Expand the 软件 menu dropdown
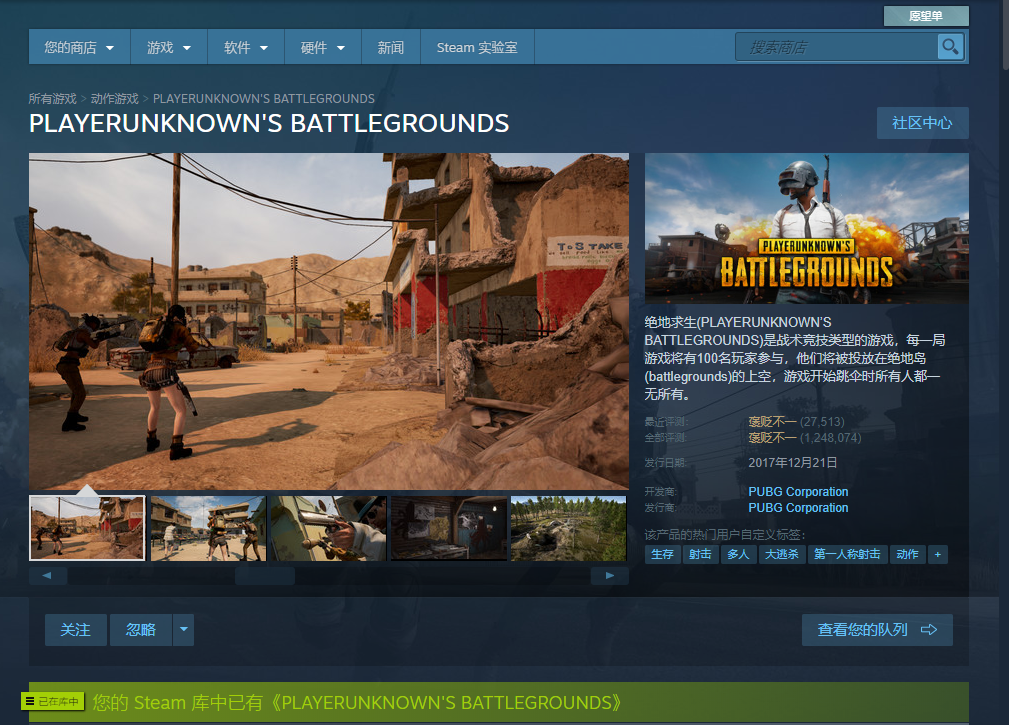This screenshot has width=1009, height=725. tap(246, 48)
